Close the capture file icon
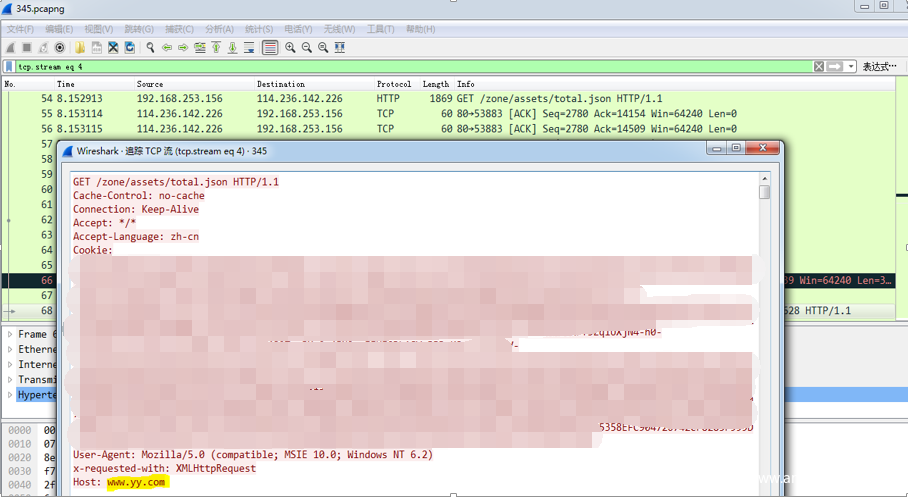 tap(113, 47)
